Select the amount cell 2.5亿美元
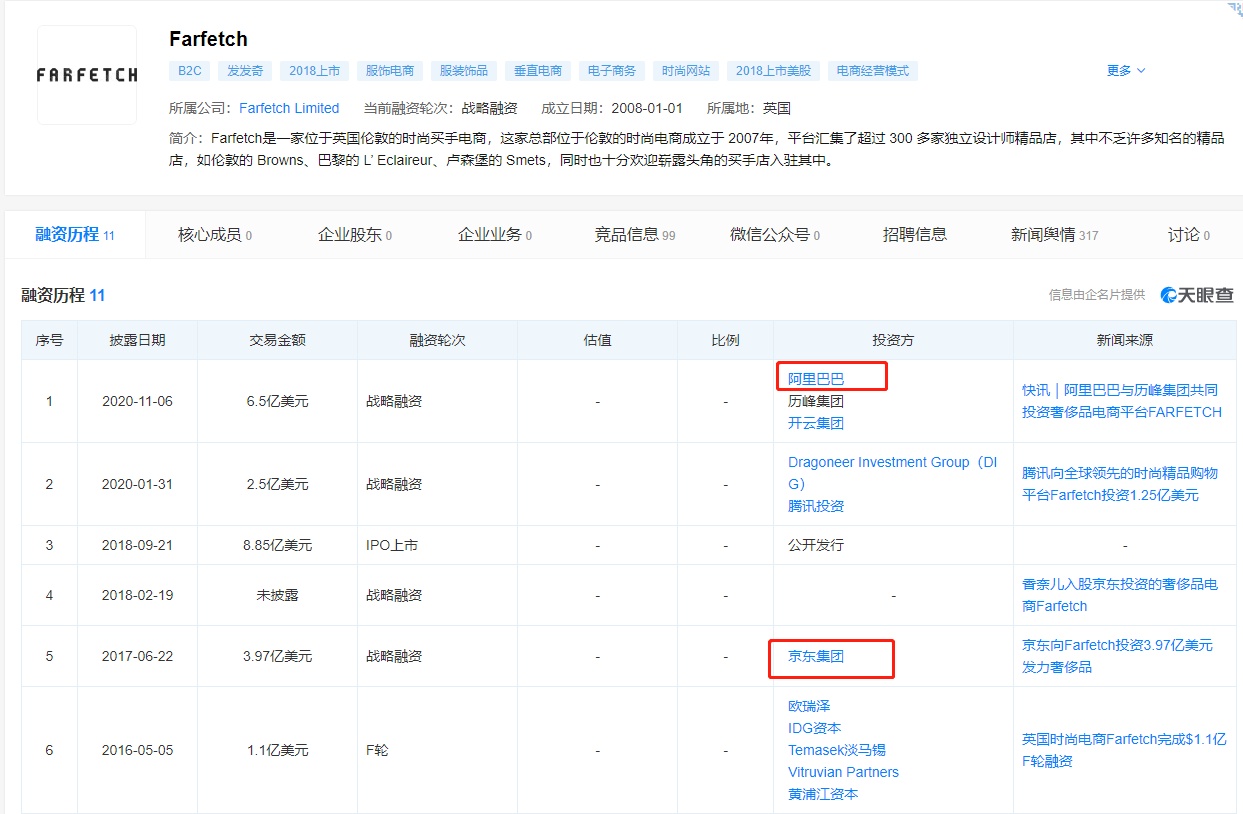The height and width of the screenshot is (814, 1243). 278,484
